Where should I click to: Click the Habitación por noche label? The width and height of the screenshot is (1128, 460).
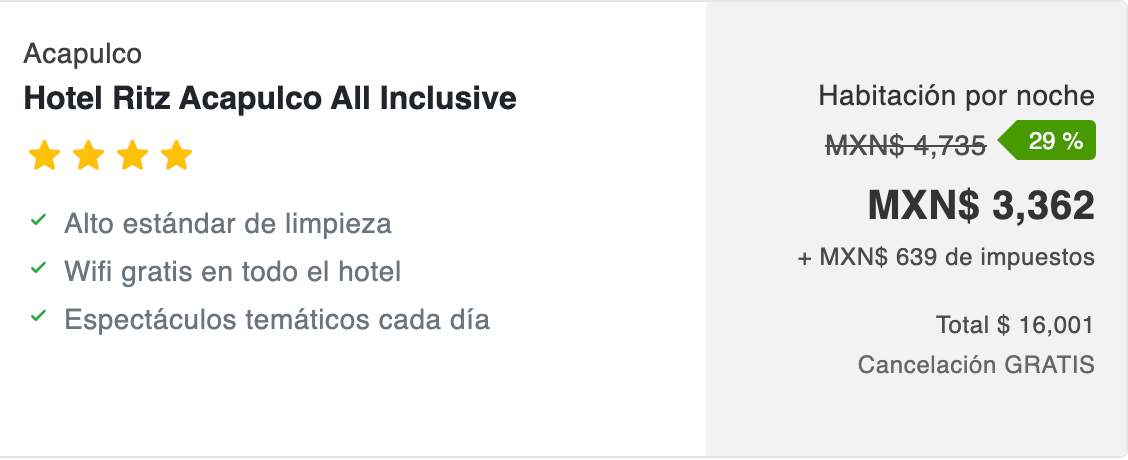[x=956, y=97]
